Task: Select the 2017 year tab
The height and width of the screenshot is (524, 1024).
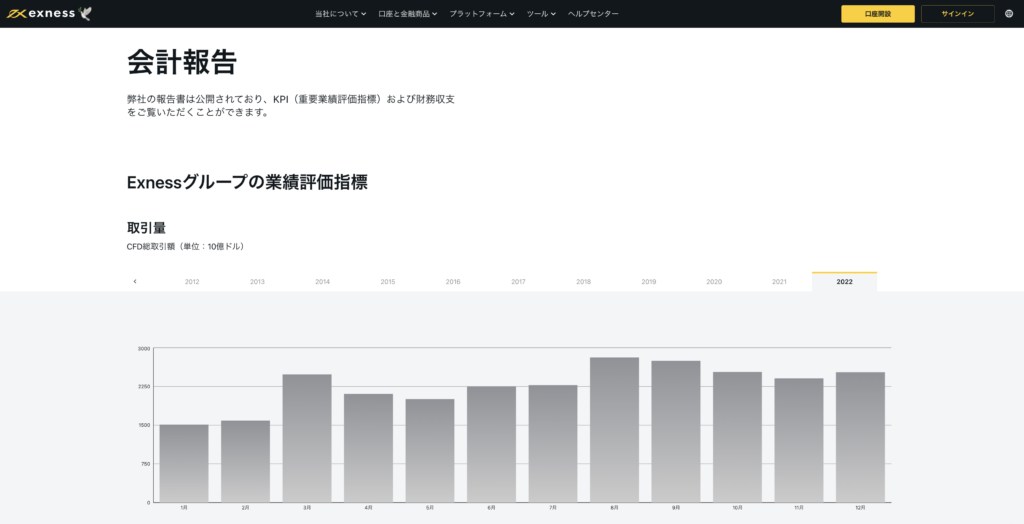Action: [x=519, y=282]
